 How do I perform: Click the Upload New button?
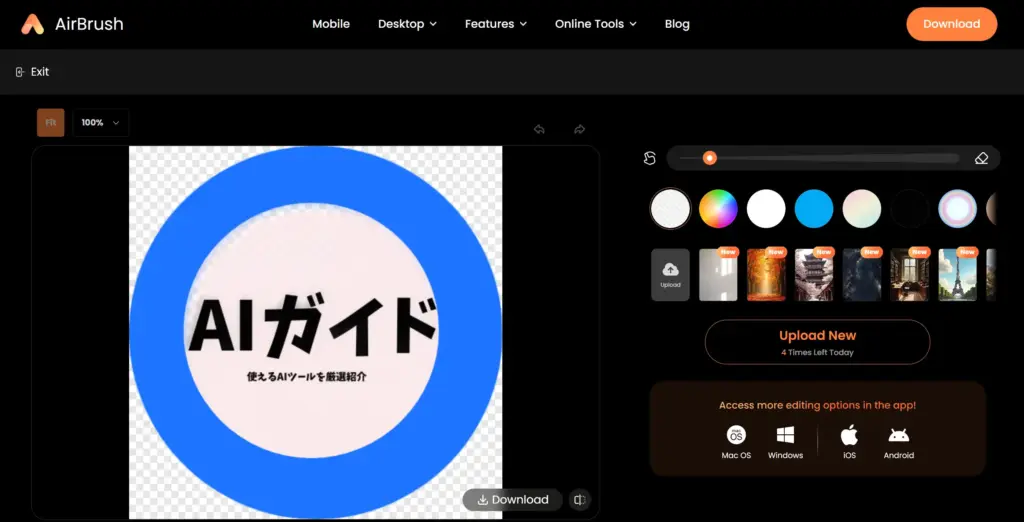[818, 342]
